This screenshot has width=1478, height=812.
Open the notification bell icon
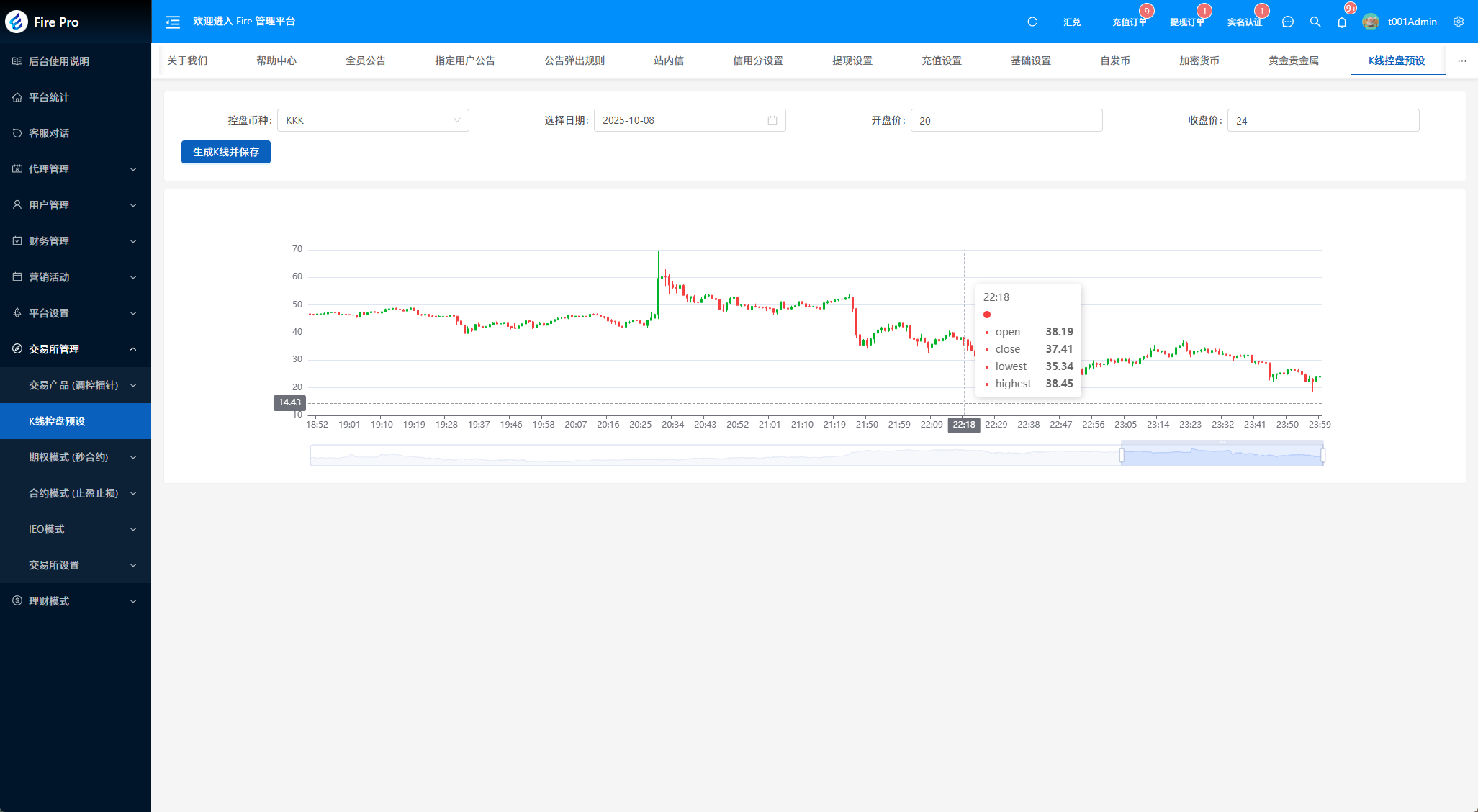[x=1342, y=22]
